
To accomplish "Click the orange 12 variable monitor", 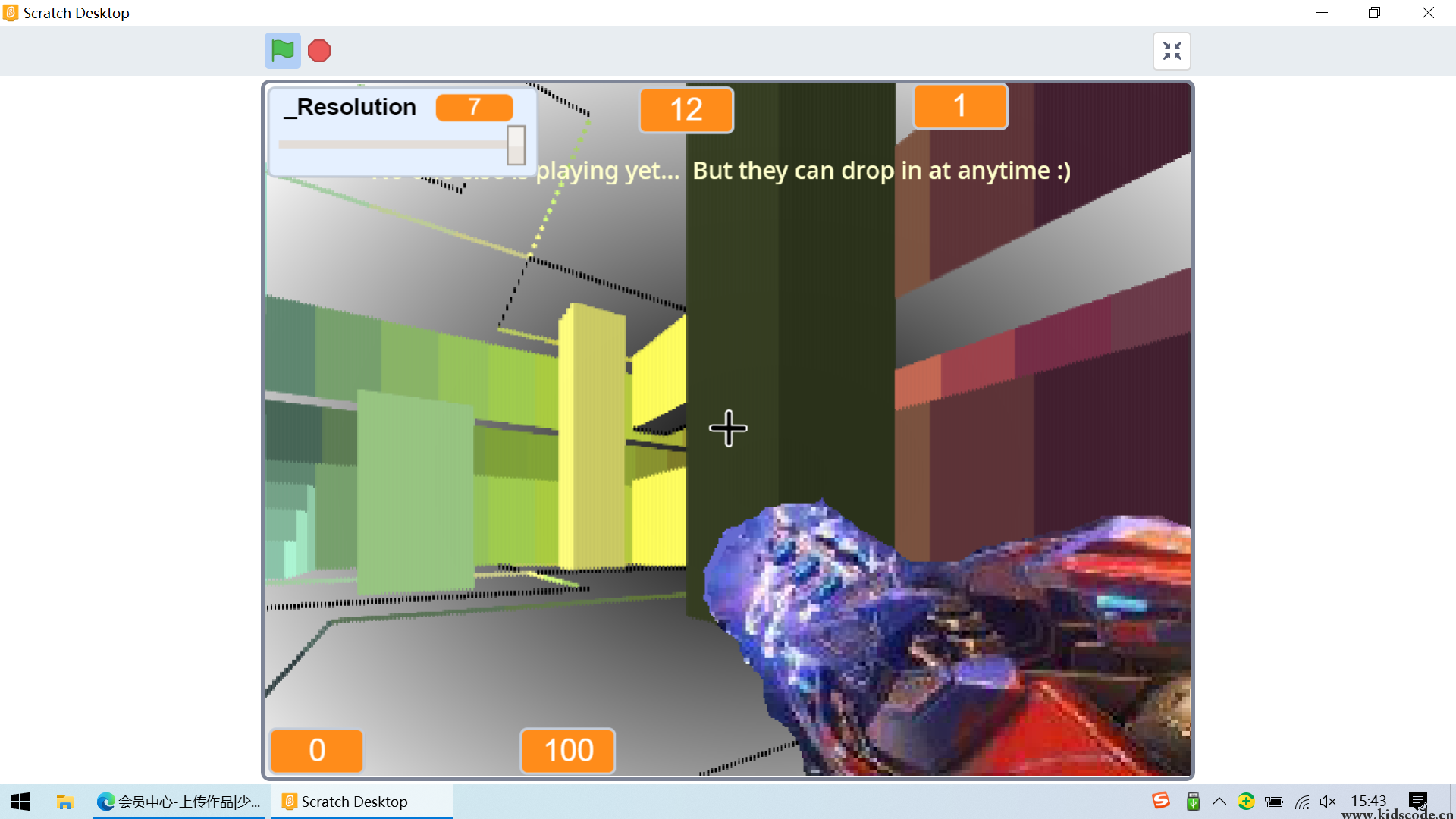I will tap(686, 110).
